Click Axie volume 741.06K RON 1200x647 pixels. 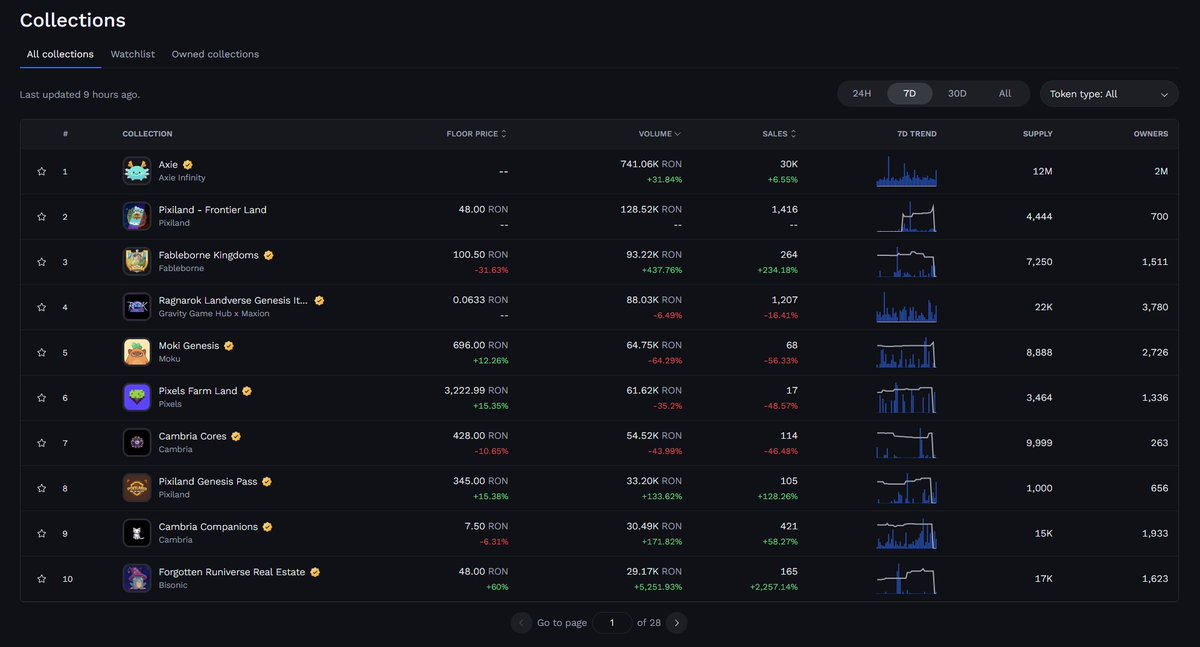(651, 164)
